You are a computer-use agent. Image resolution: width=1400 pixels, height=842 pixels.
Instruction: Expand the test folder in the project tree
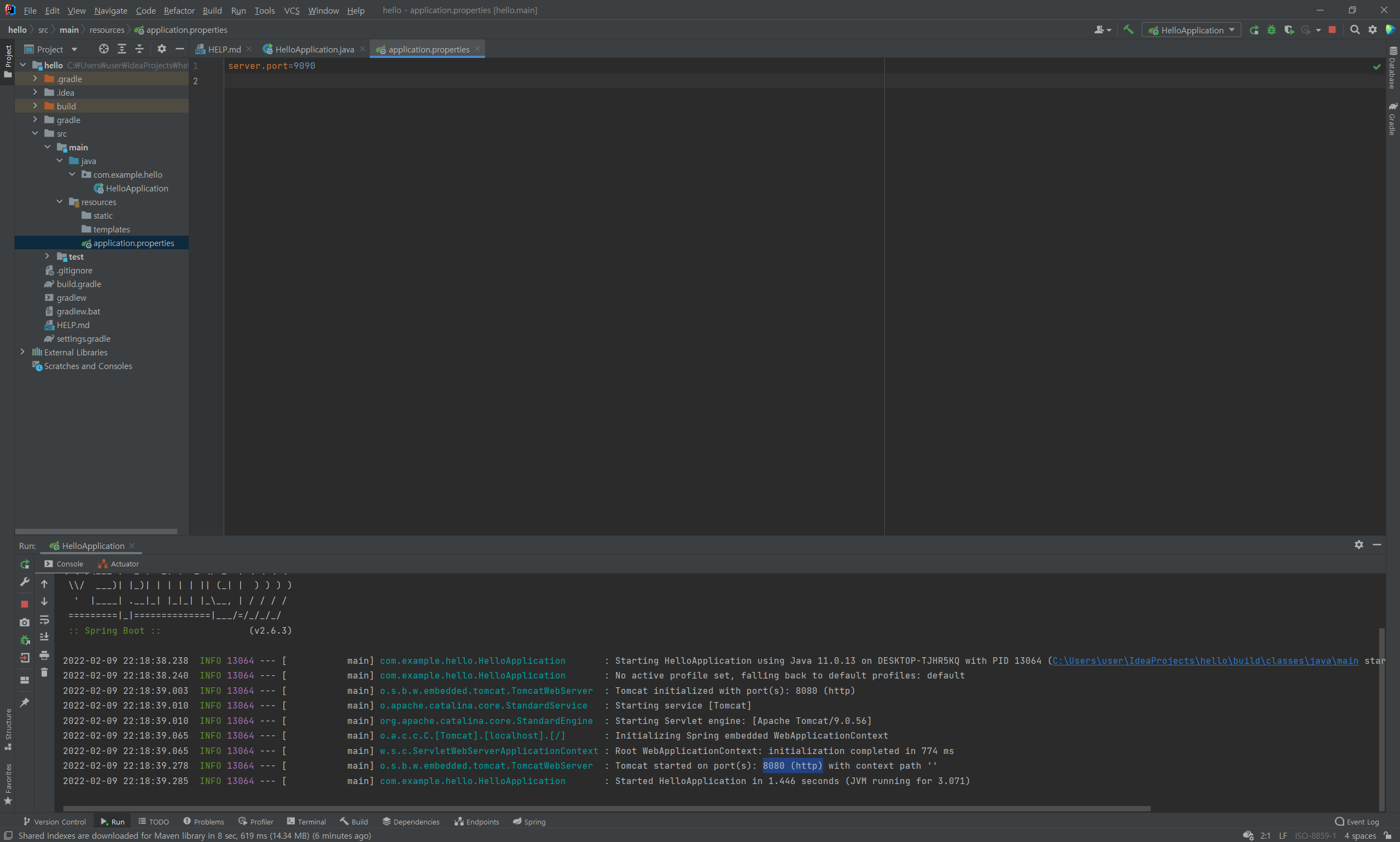pos(47,256)
